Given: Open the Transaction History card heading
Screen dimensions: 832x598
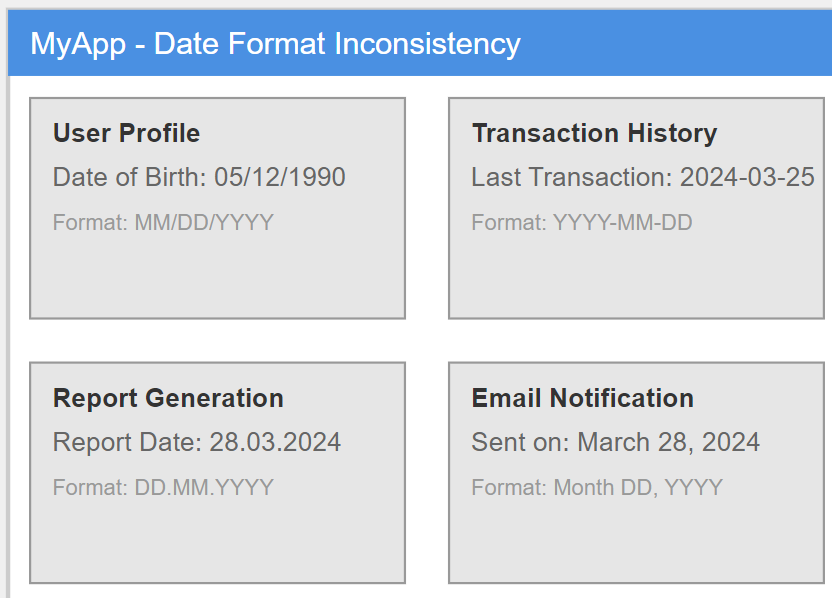Looking at the screenshot, I should 594,133.
